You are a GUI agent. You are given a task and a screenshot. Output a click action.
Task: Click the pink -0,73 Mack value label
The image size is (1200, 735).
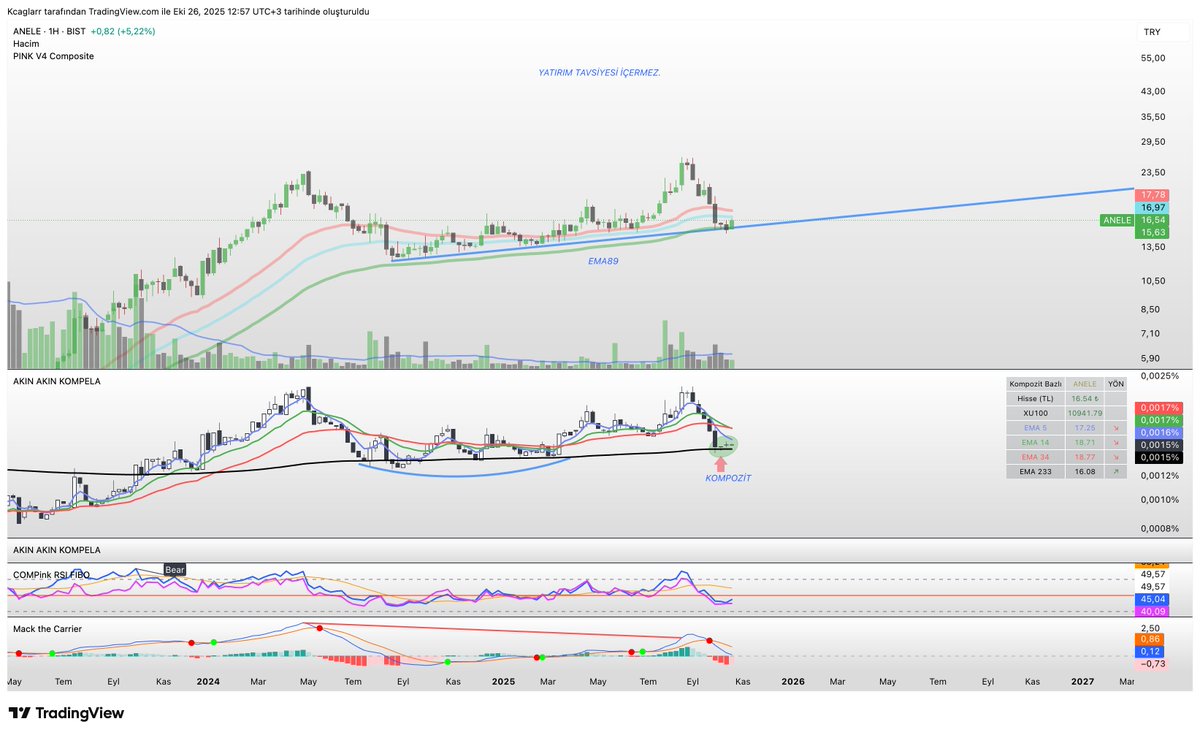pyautogui.click(x=1151, y=663)
